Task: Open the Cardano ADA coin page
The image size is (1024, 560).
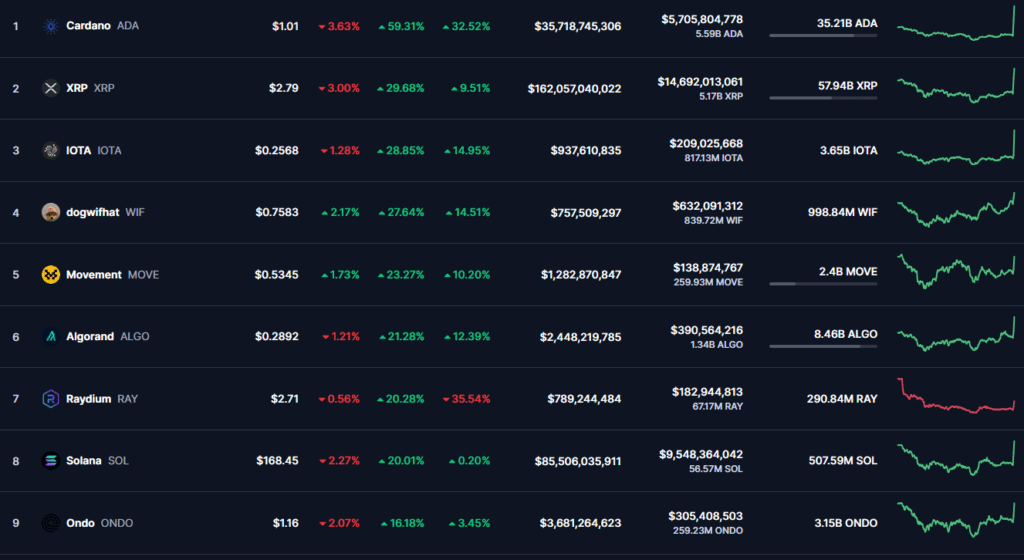Action: click(103, 26)
